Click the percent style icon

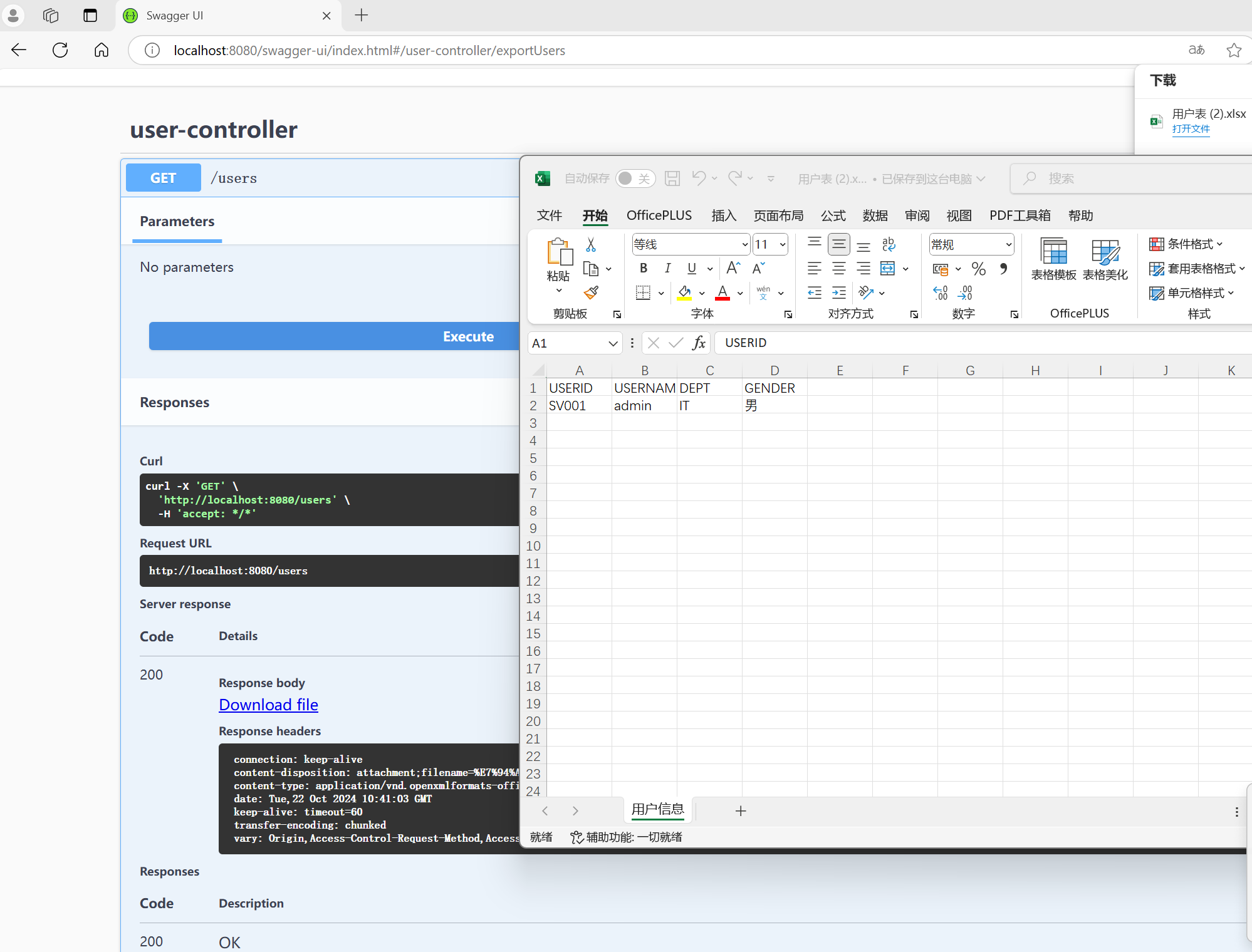978,269
